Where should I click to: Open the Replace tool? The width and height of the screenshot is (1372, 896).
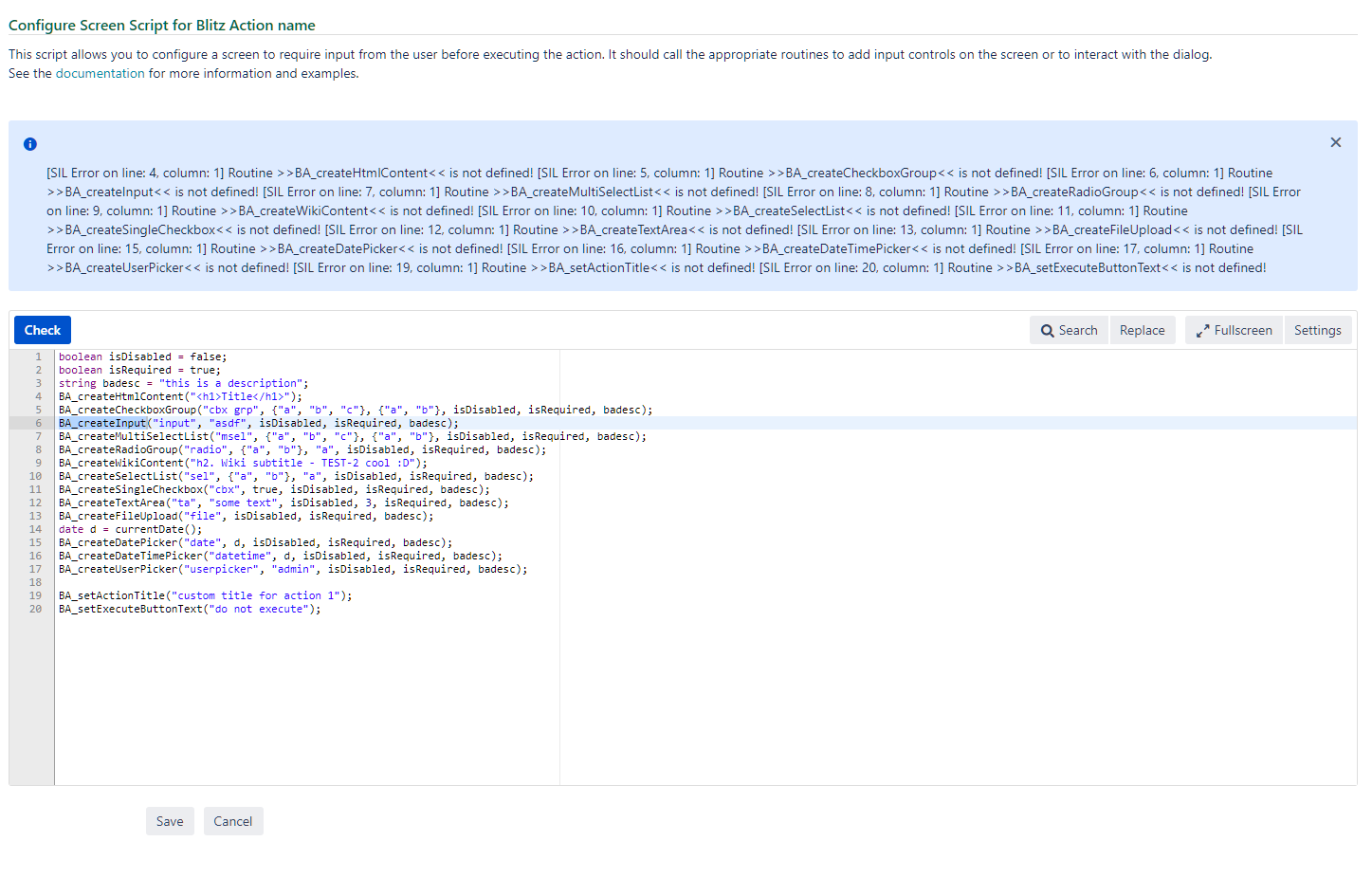click(x=1142, y=330)
